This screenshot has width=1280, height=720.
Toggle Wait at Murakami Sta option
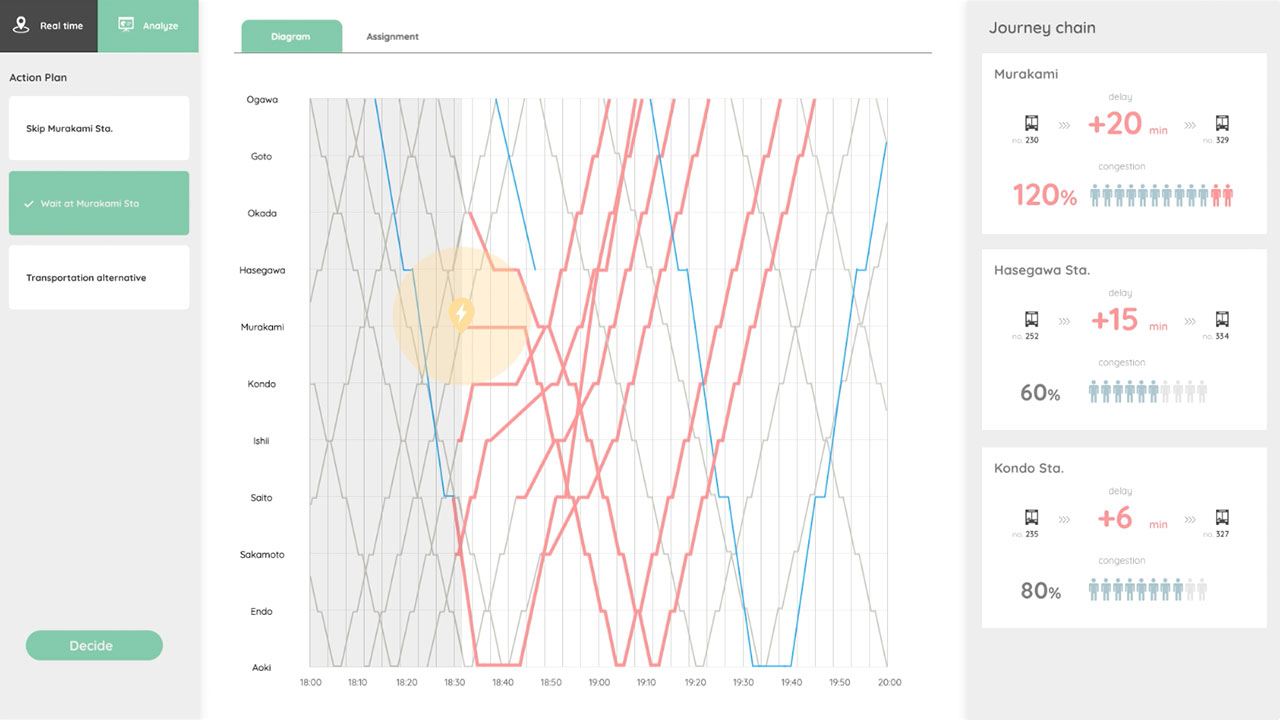(99, 203)
